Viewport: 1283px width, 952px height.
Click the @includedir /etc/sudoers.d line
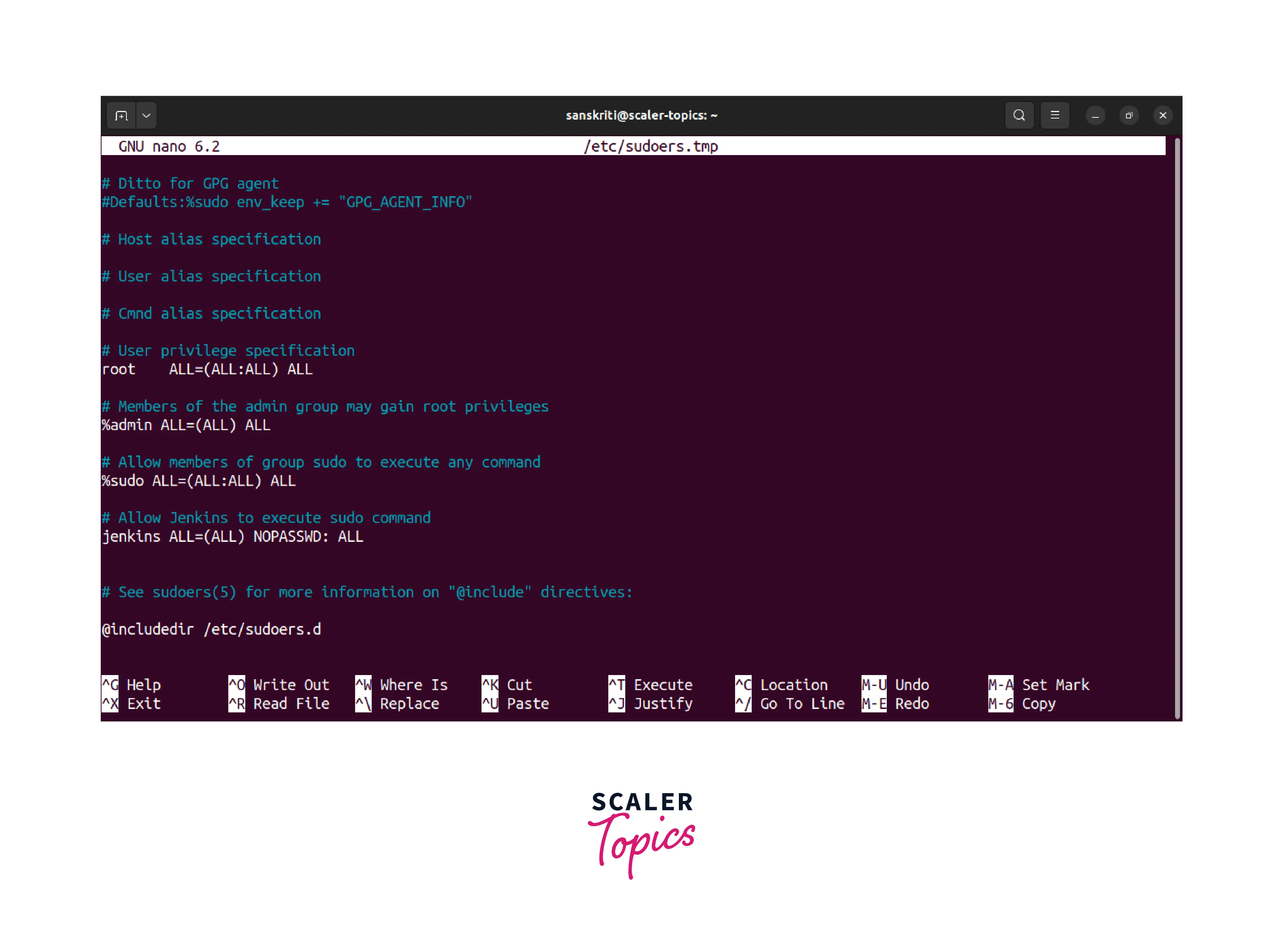[x=211, y=629]
